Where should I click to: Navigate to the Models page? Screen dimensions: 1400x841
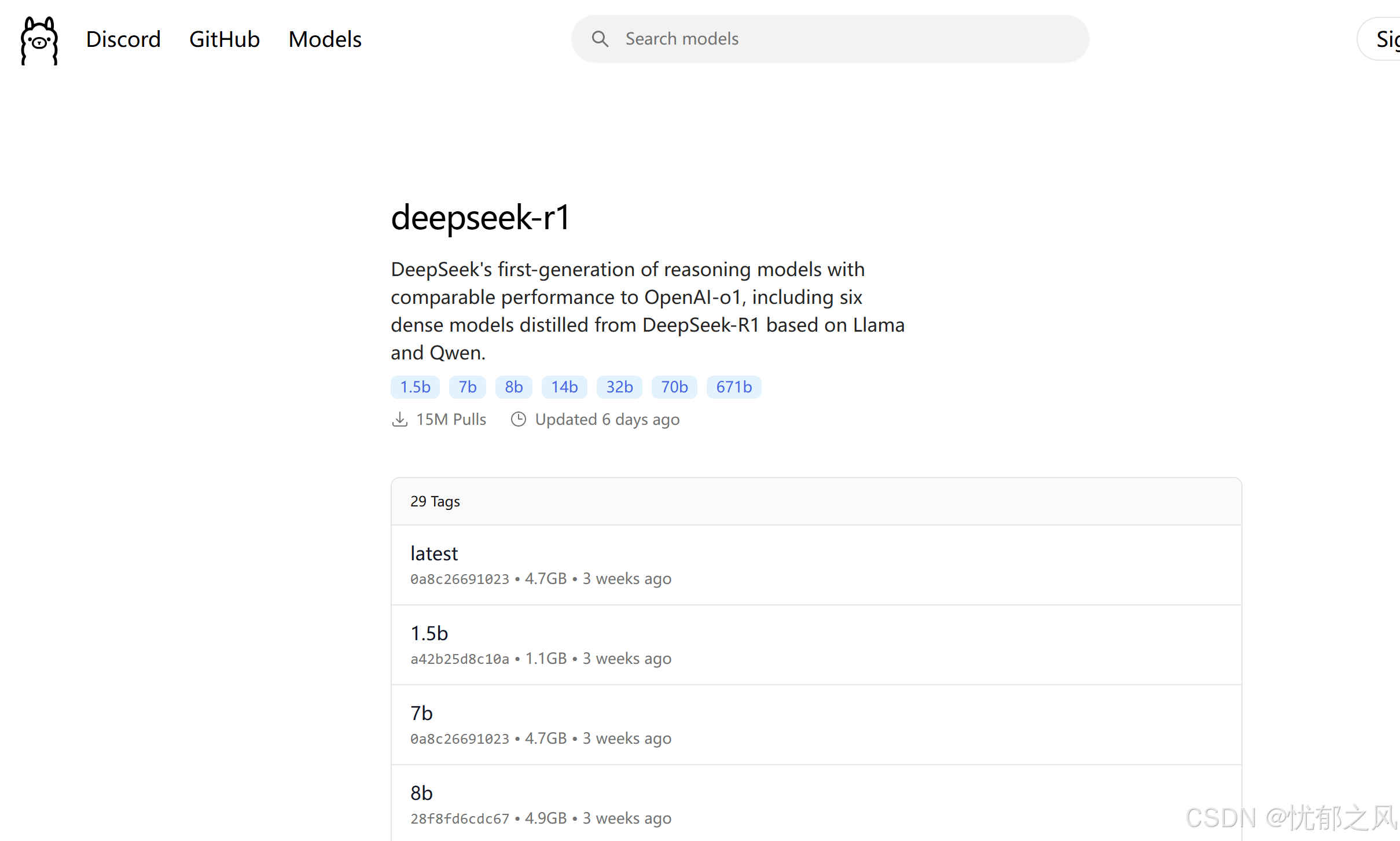click(x=325, y=39)
